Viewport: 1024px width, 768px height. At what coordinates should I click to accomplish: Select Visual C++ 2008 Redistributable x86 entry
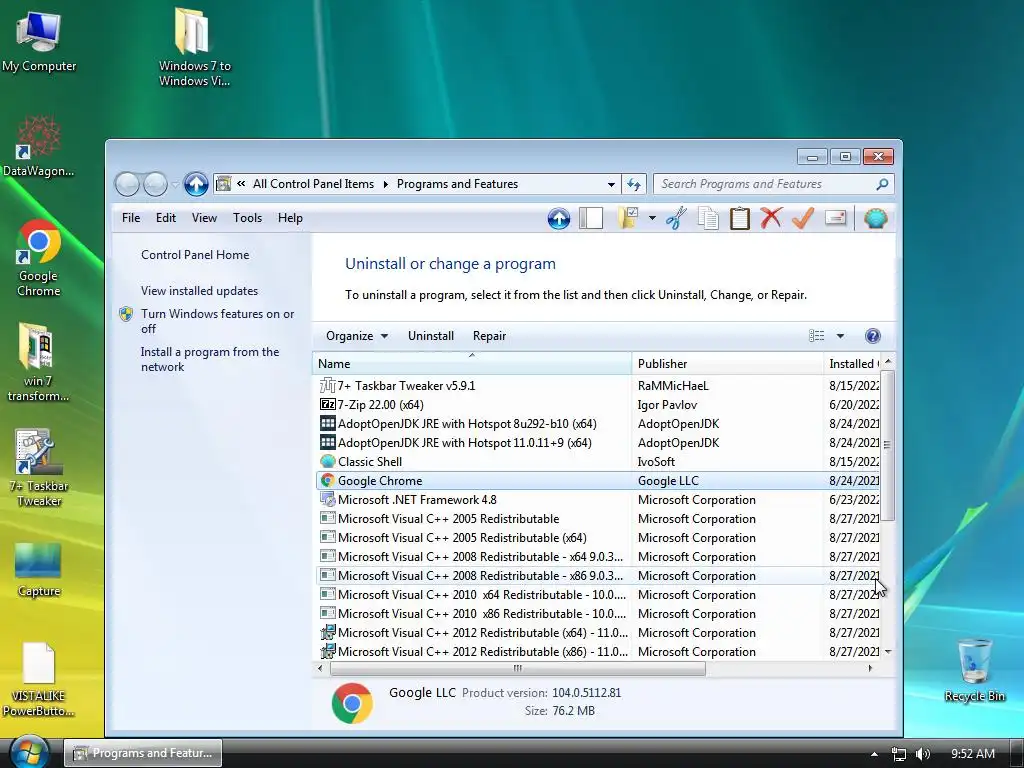[x=598, y=575]
